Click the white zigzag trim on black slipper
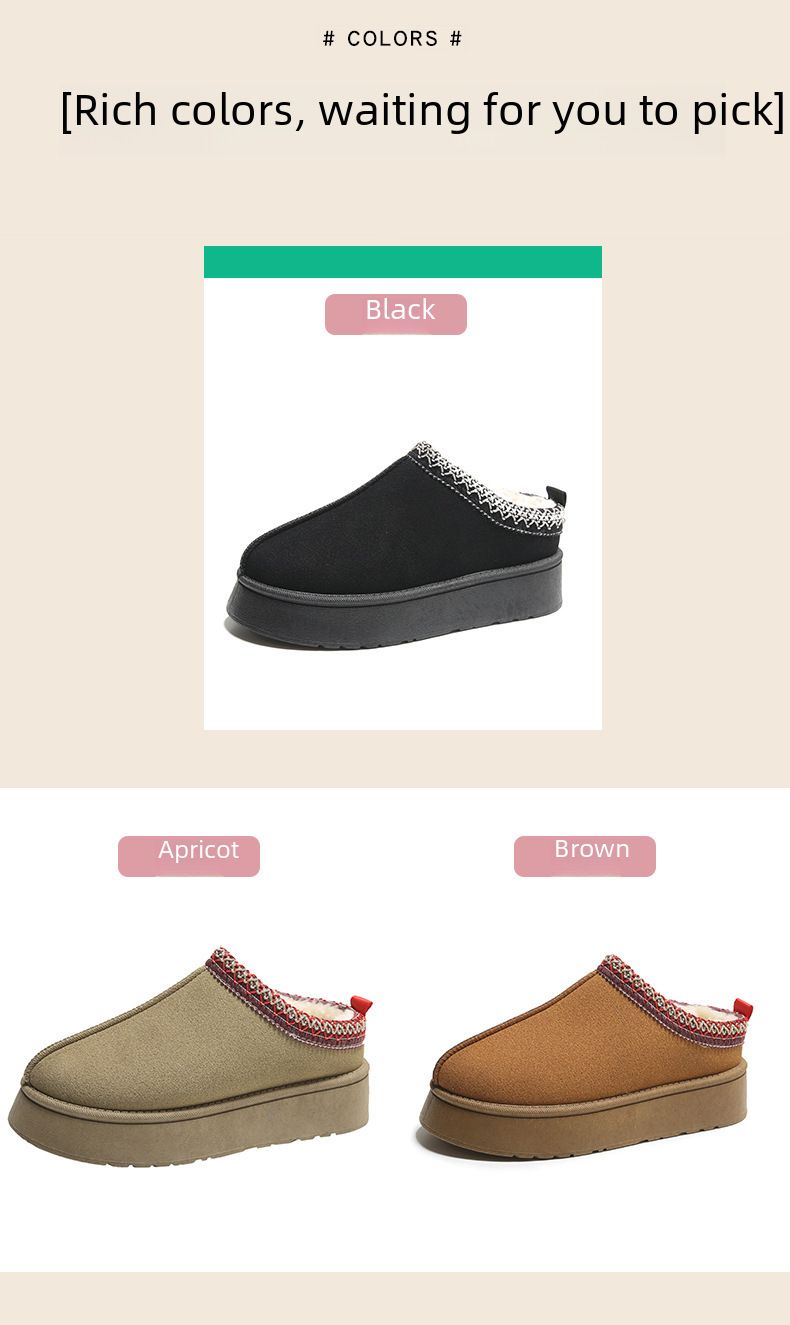 (486, 487)
